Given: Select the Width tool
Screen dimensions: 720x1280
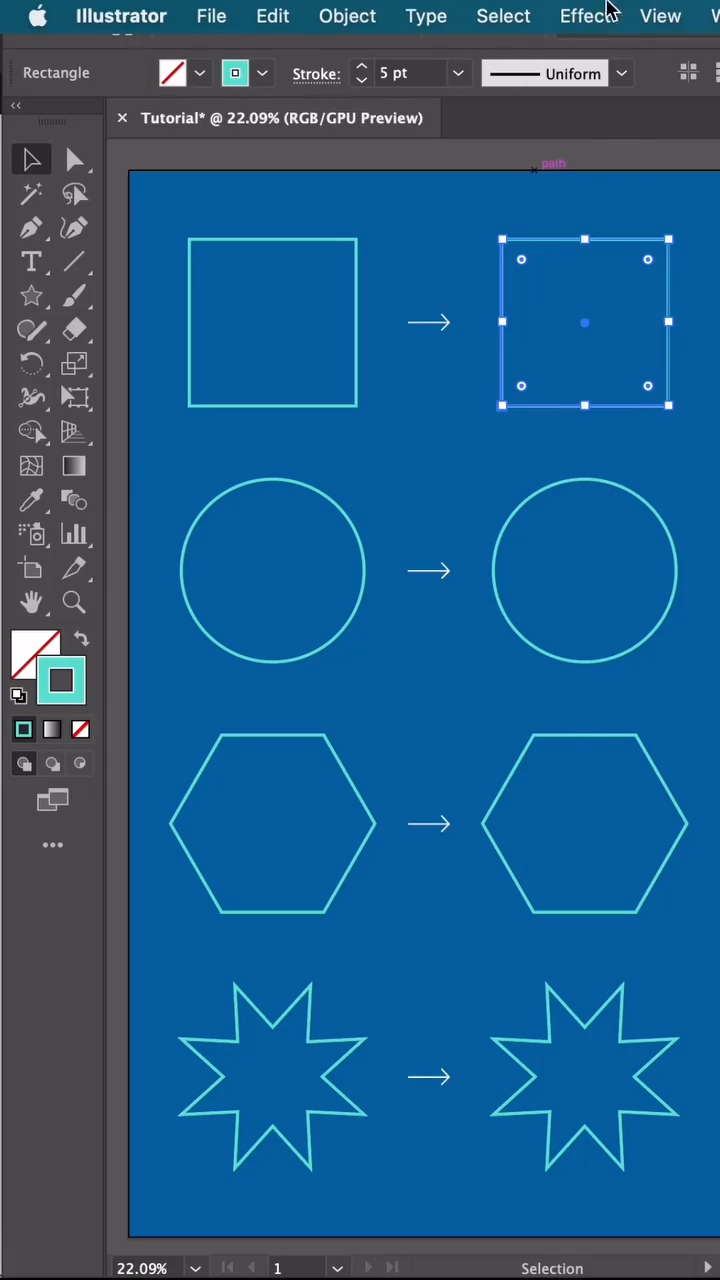Looking at the screenshot, I should tap(31, 398).
